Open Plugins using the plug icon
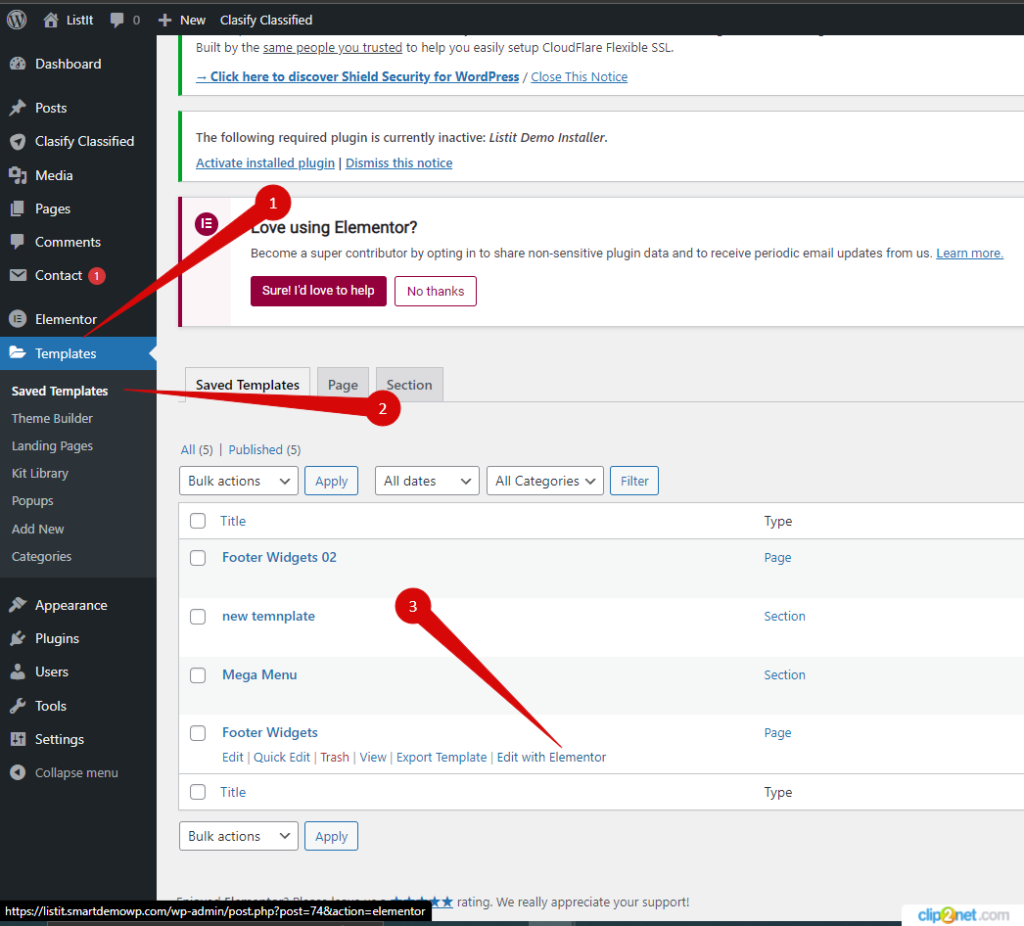 (20, 638)
